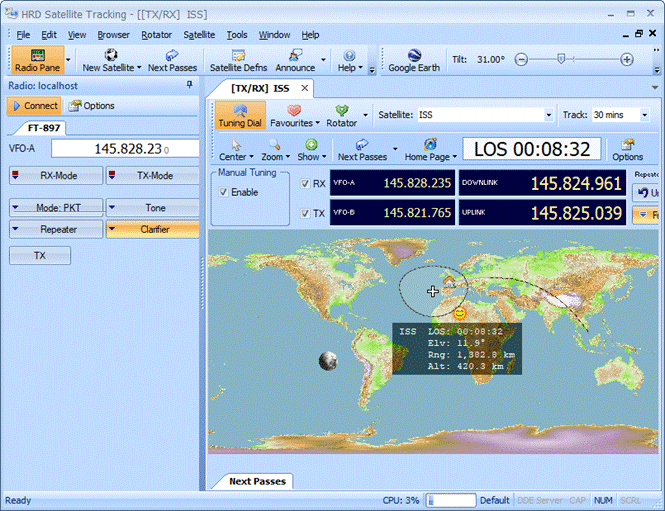Open the Browser menu
This screenshot has width=665, height=511.
click(113, 35)
